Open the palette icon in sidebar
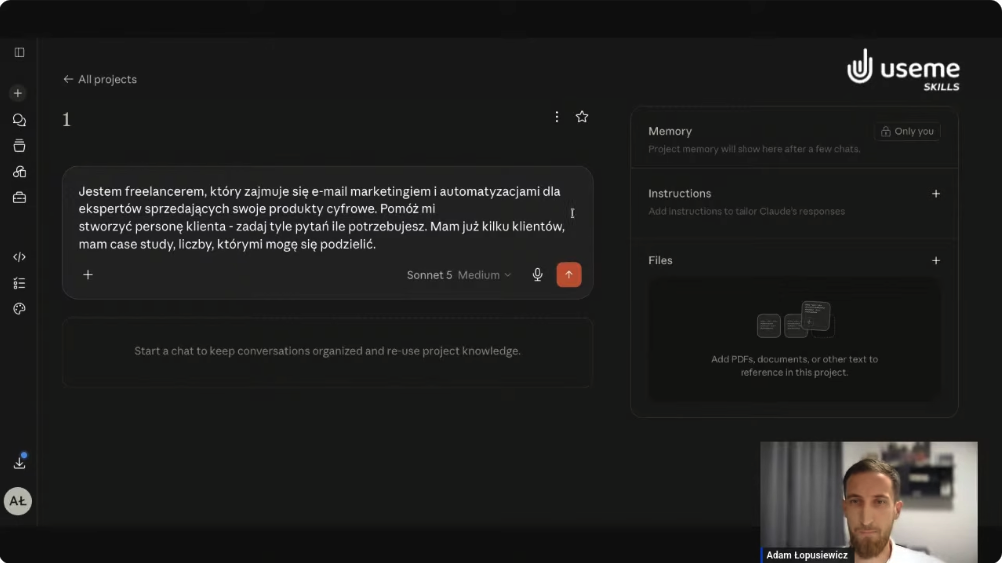 click(x=19, y=309)
